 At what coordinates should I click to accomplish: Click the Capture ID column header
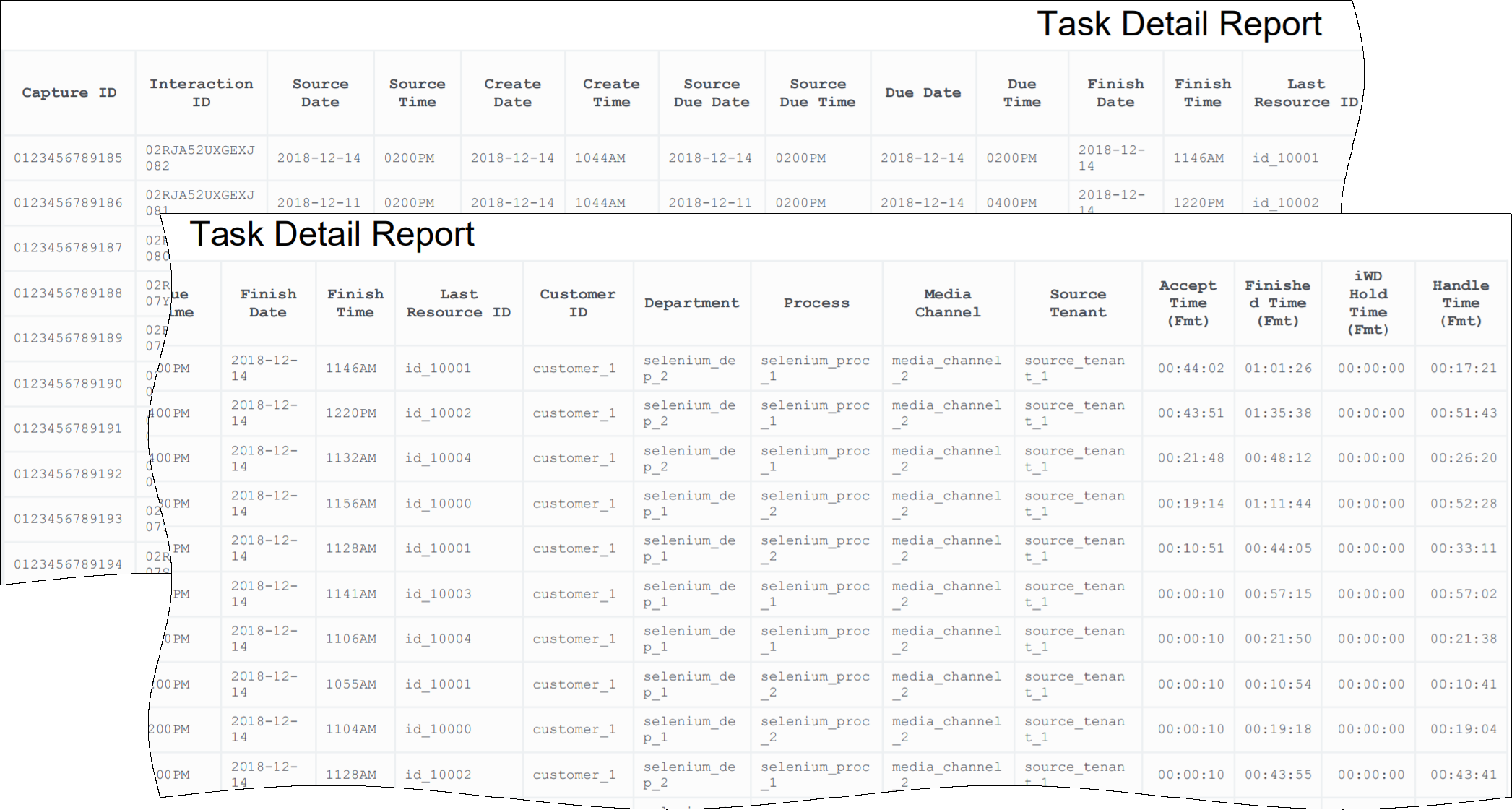[69, 92]
